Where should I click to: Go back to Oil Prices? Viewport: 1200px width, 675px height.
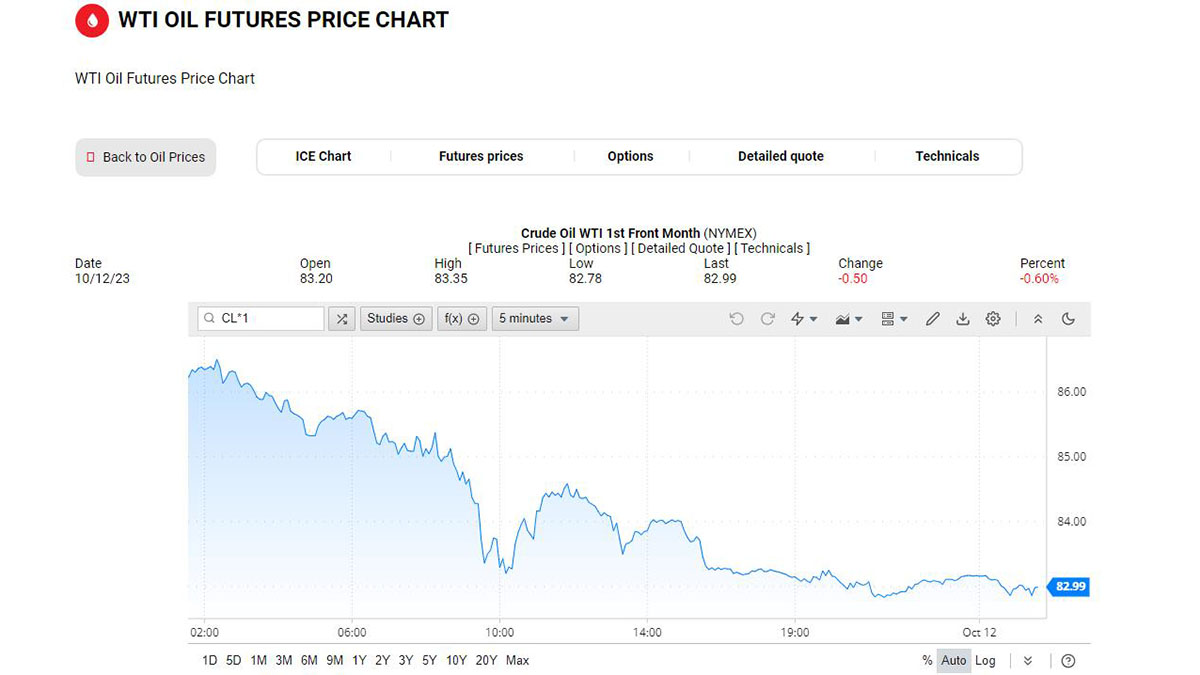(x=146, y=157)
